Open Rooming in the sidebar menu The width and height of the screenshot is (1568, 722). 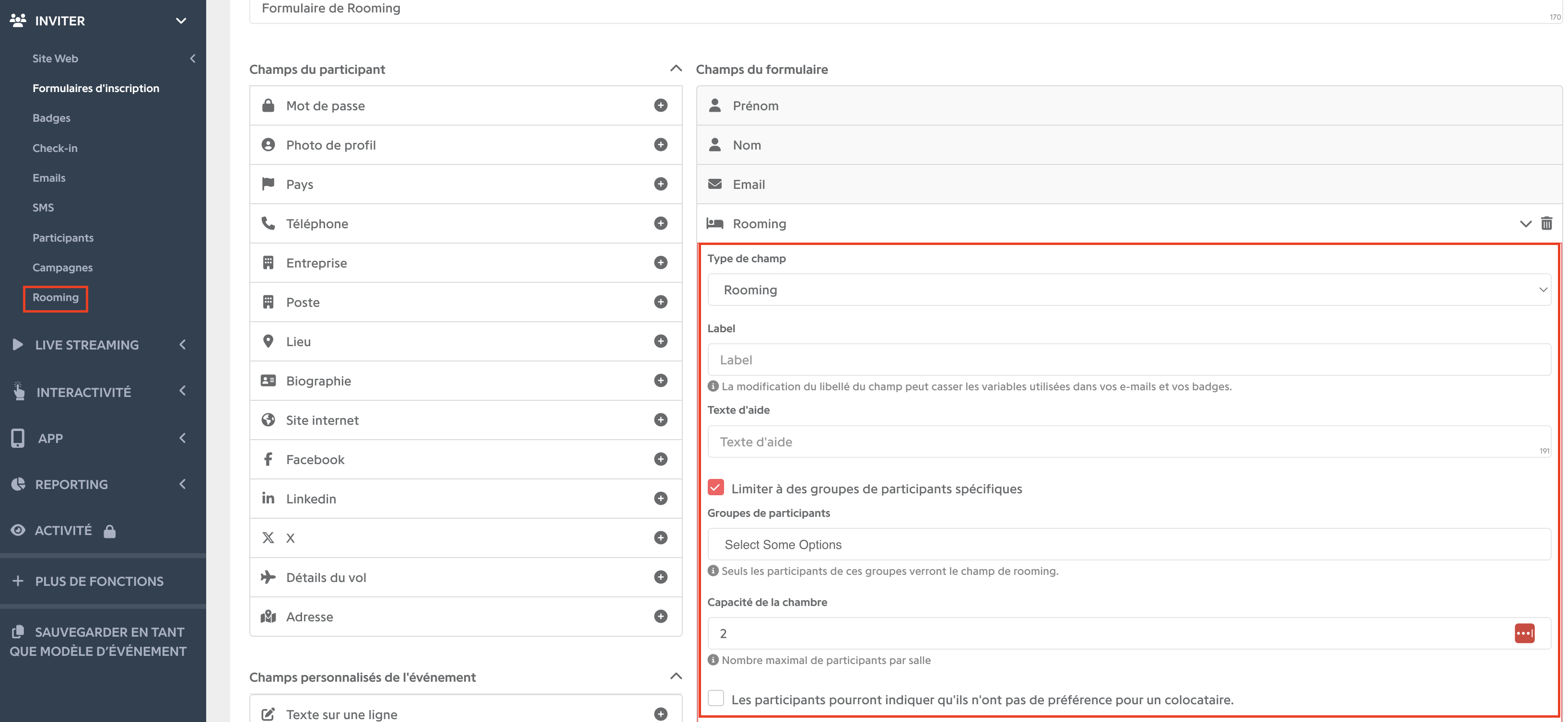pyautogui.click(x=56, y=298)
